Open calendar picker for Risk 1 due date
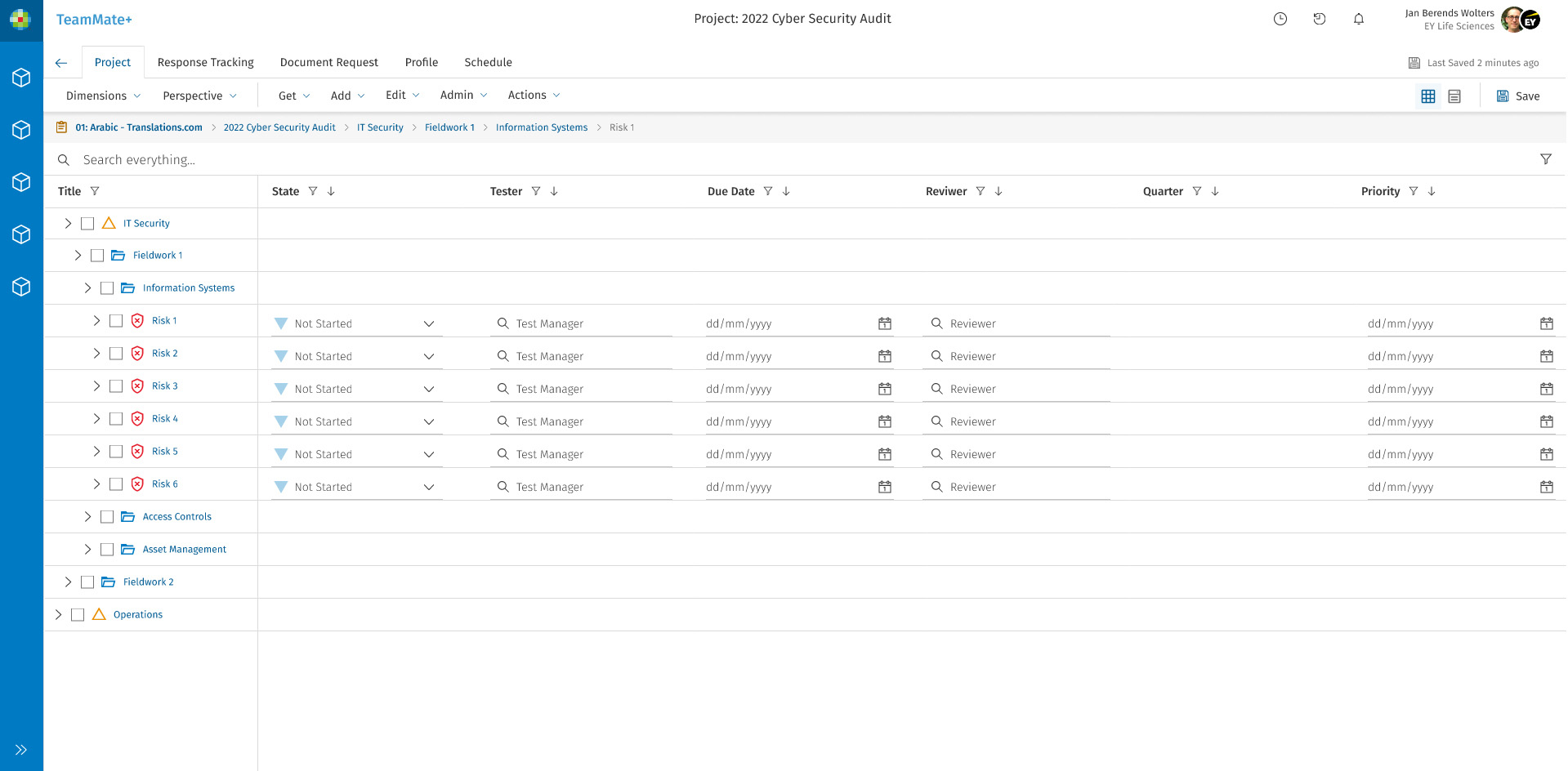The image size is (1568, 771). (x=884, y=323)
